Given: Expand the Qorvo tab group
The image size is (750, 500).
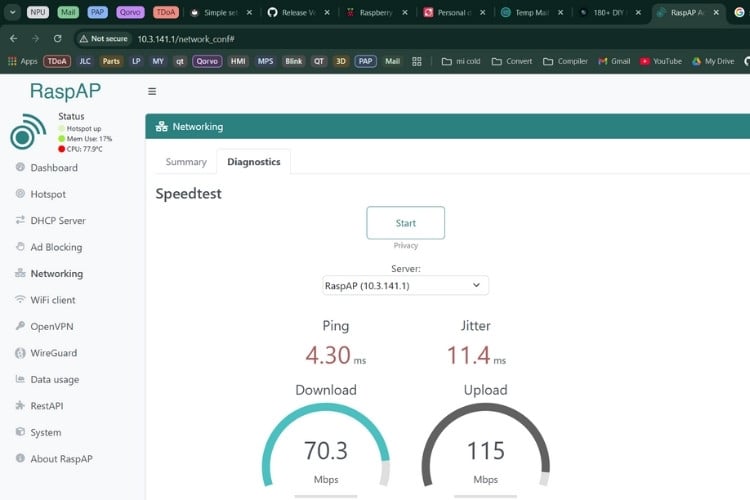Looking at the screenshot, I should (x=130, y=12).
